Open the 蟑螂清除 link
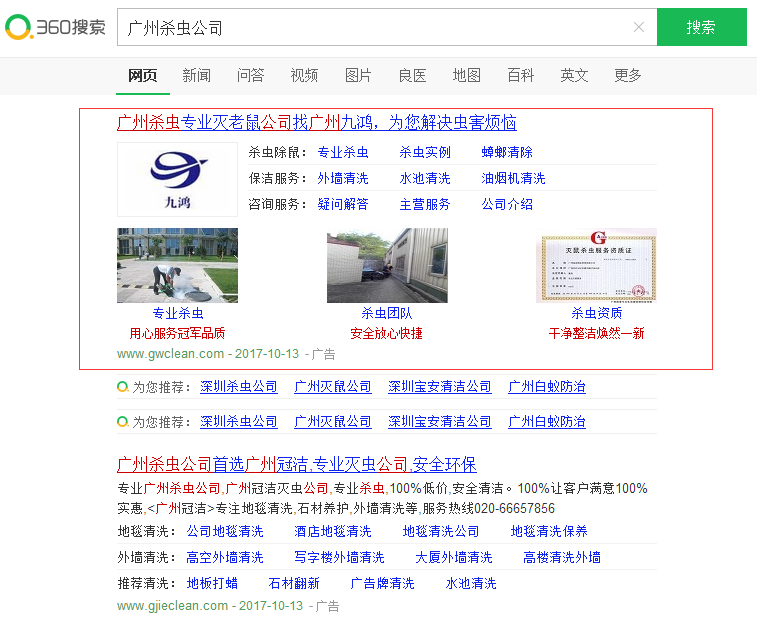This screenshot has width=757, height=618. pyautogui.click(x=507, y=153)
